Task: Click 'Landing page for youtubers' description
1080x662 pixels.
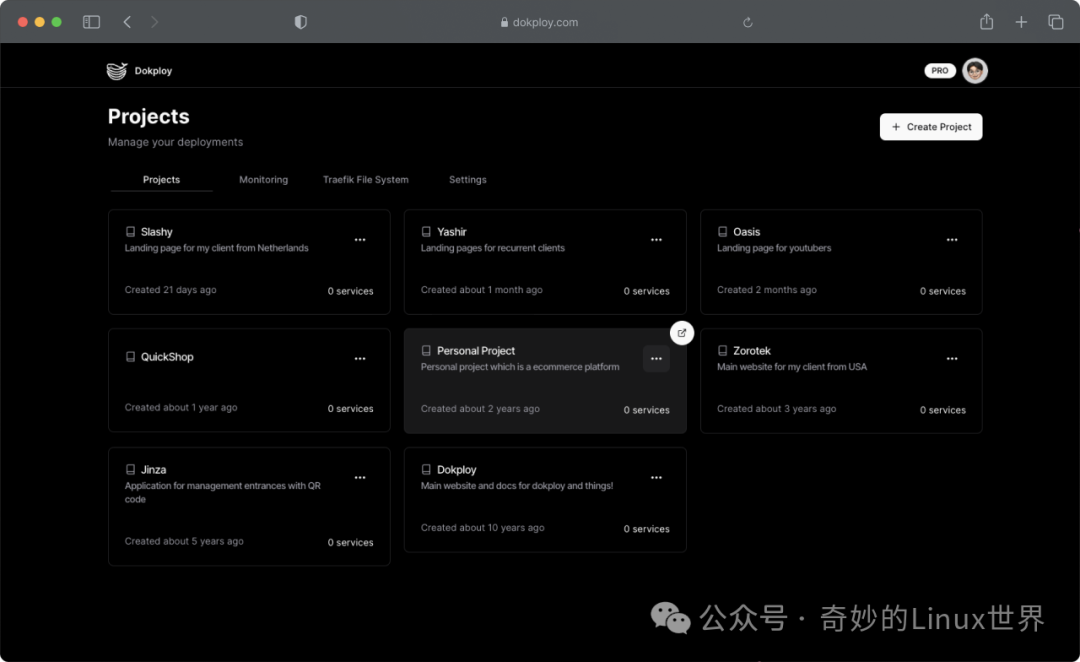Action: 773,247
